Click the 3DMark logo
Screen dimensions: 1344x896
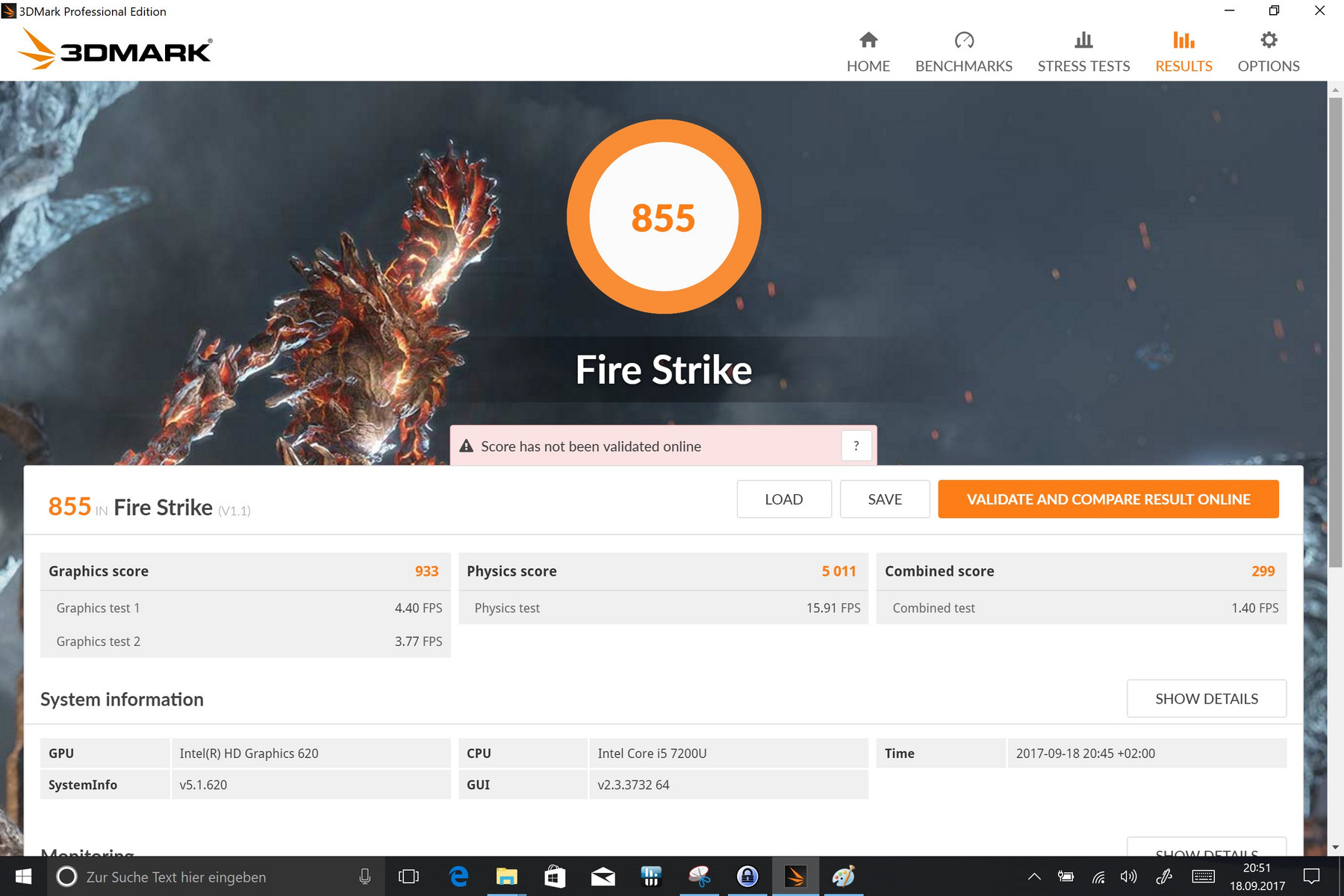click(x=115, y=49)
